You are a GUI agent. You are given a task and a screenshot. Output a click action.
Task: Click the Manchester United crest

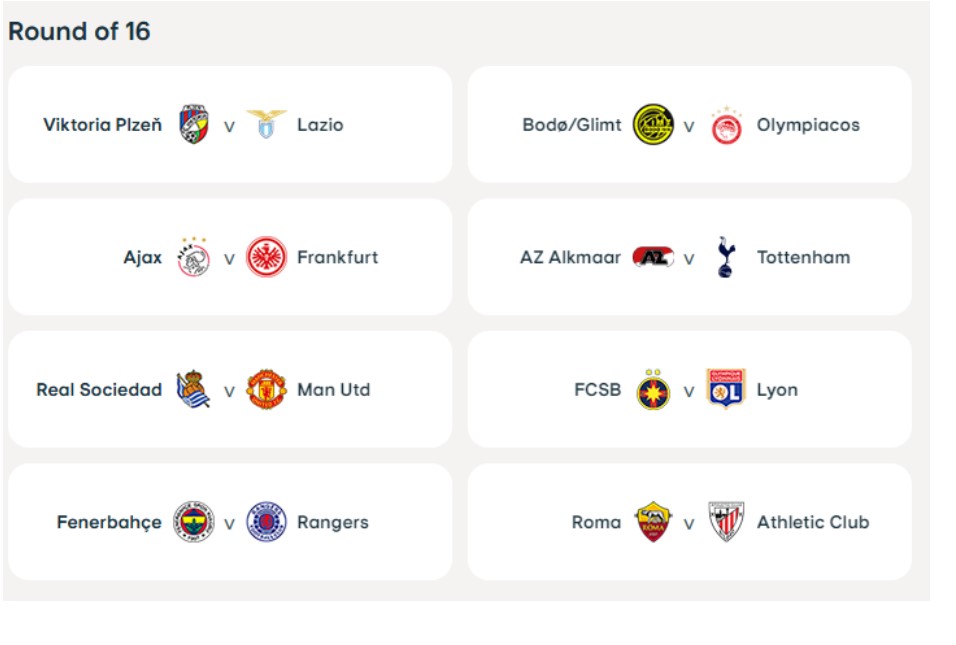266,389
